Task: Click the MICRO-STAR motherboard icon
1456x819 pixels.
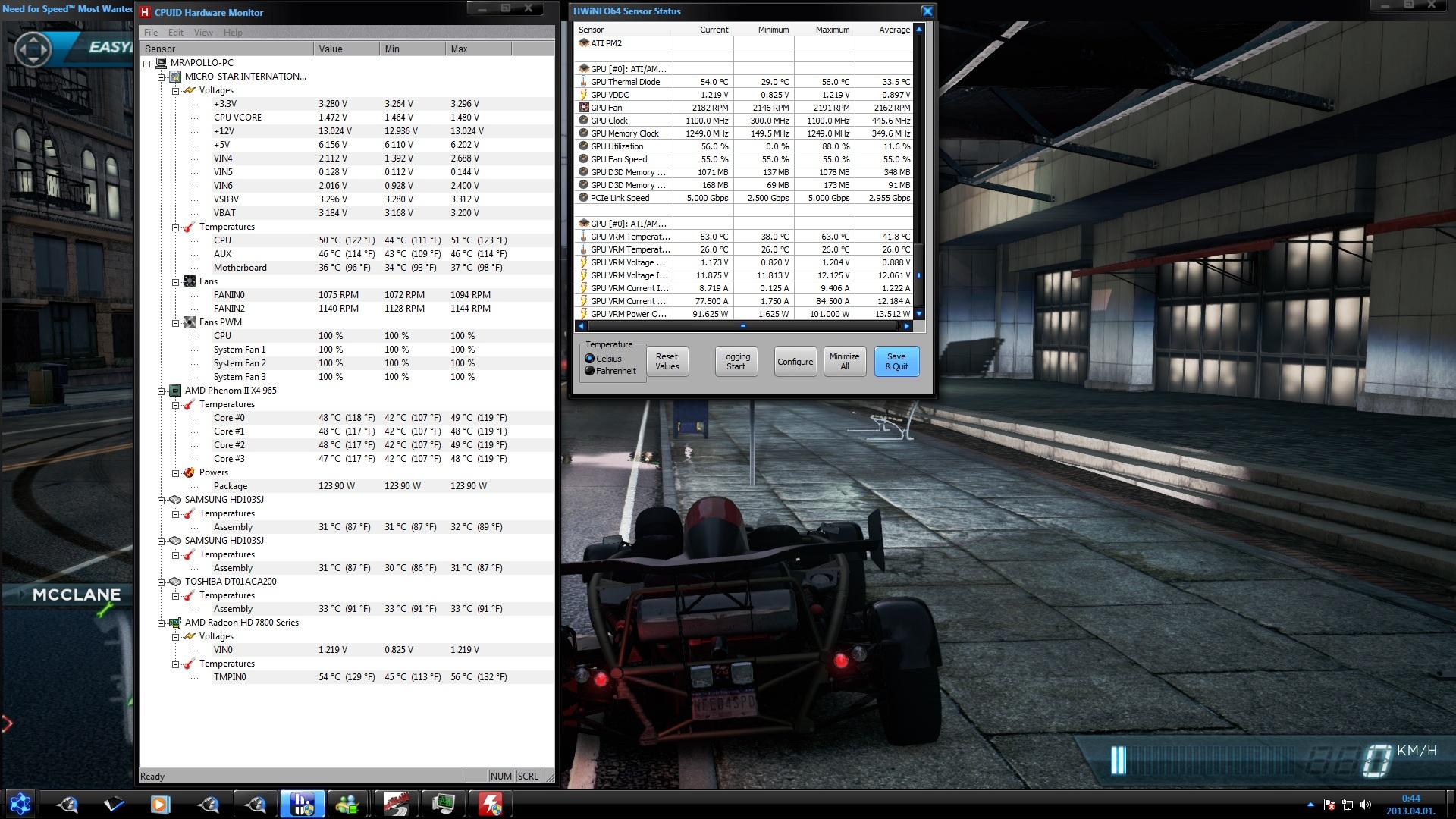Action: [x=175, y=77]
